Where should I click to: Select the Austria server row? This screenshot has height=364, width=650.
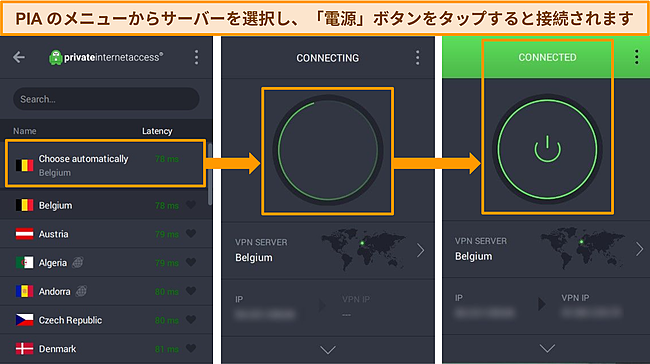point(104,234)
